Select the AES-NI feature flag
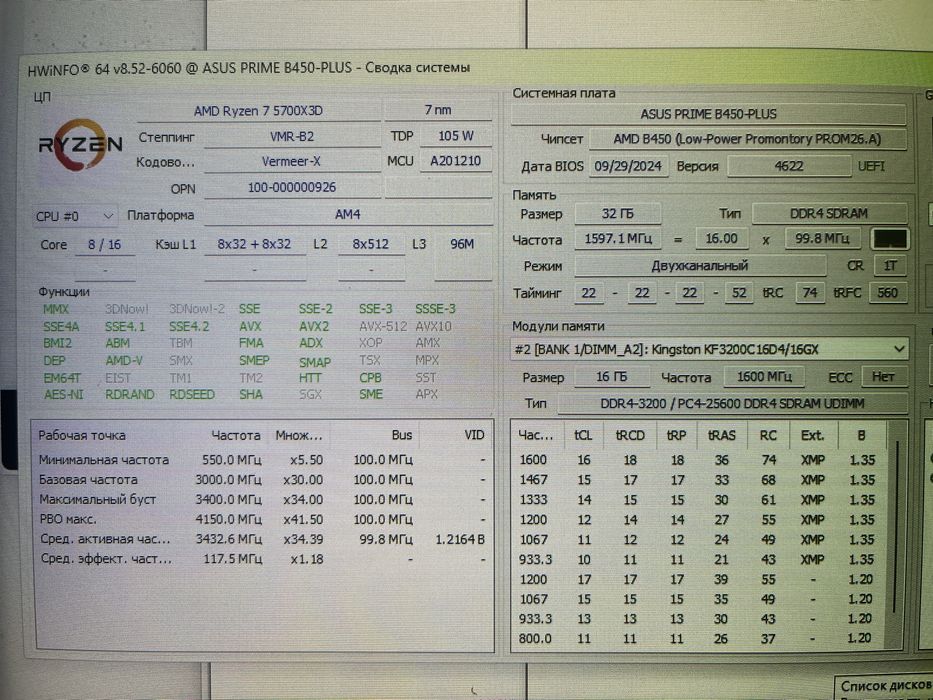The width and height of the screenshot is (933, 700). click(64, 395)
